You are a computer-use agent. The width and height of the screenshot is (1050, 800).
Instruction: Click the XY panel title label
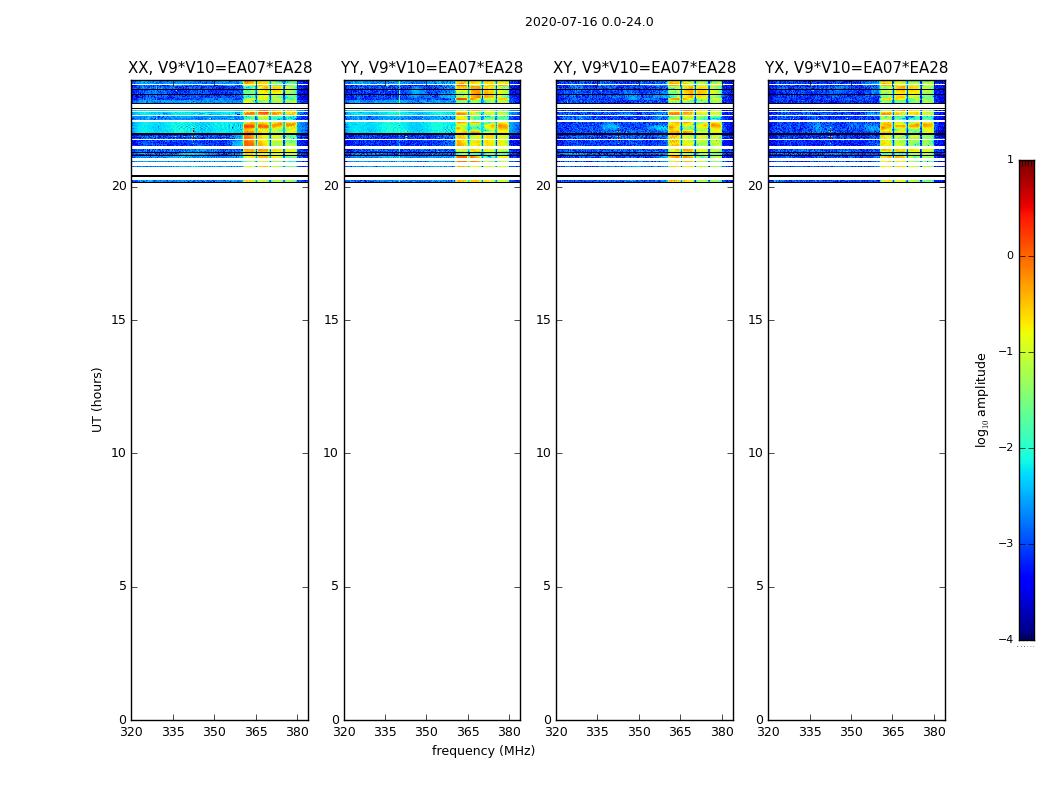pyautogui.click(x=644, y=68)
